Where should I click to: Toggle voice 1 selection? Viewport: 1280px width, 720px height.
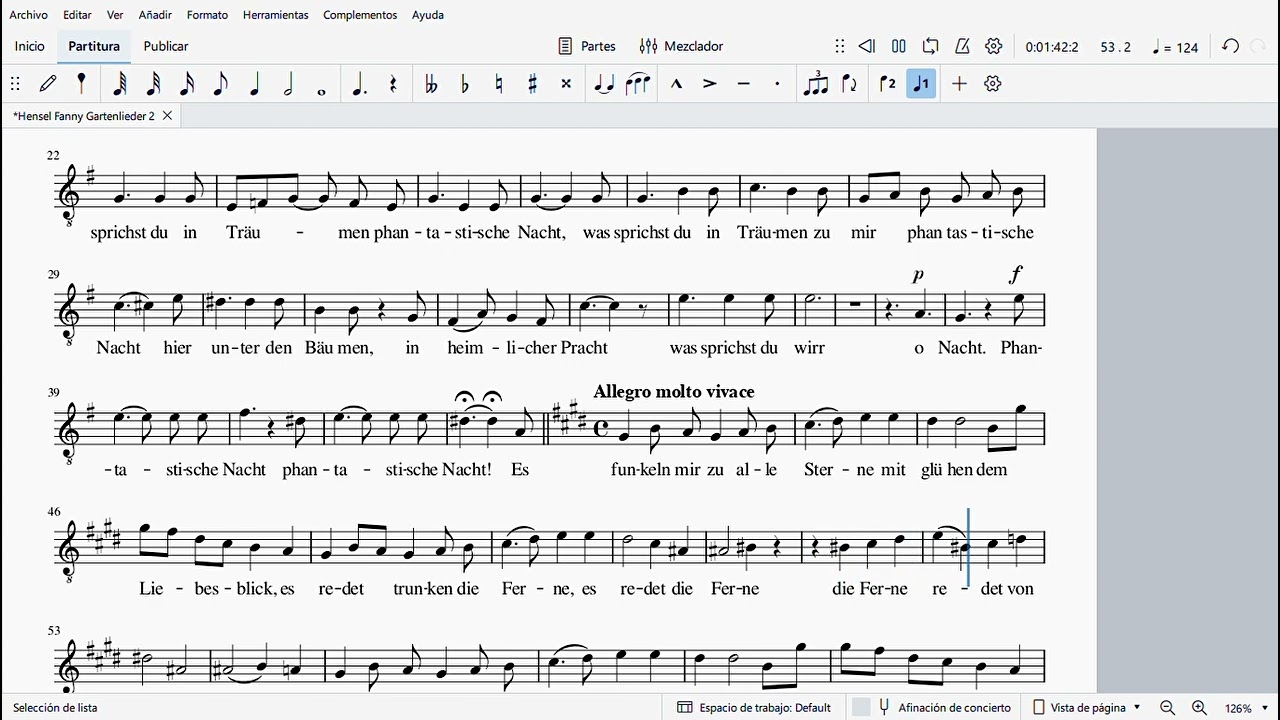921,84
